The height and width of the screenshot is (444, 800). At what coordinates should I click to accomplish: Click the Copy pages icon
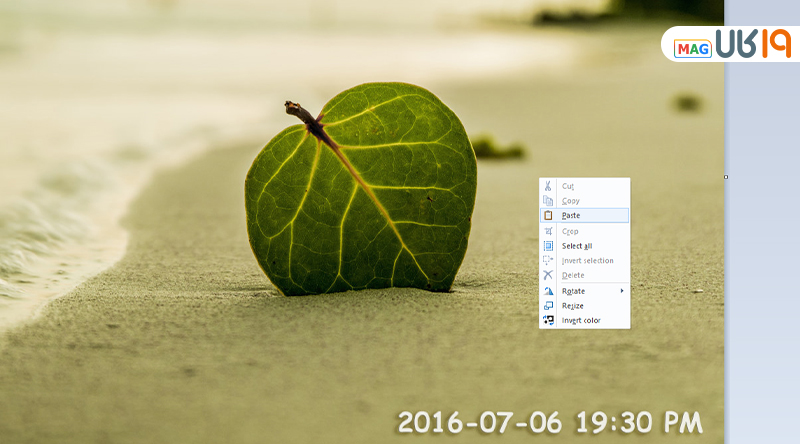pyautogui.click(x=547, y=201)
